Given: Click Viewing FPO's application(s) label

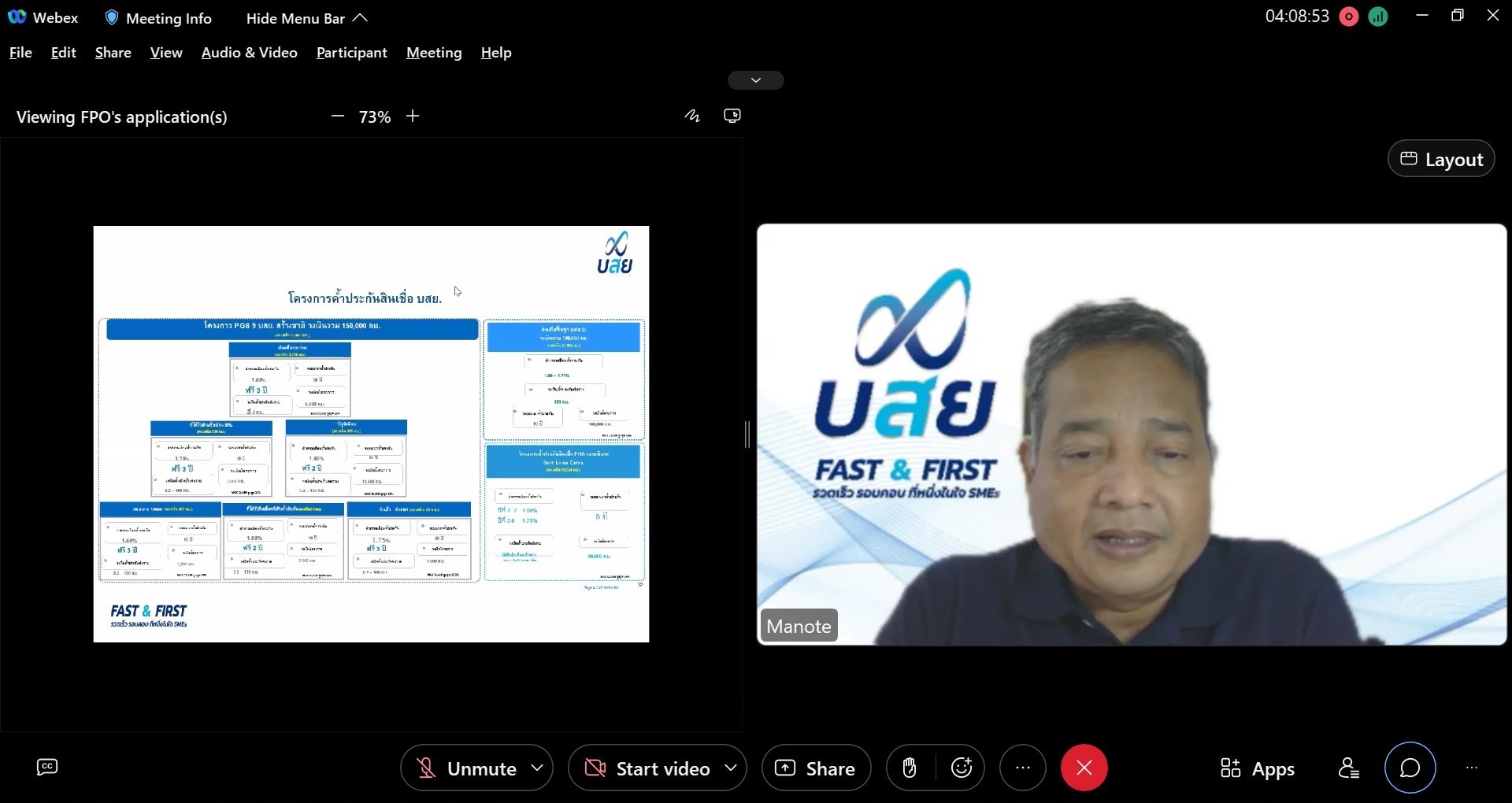Looking at the screenshot, I should [x=122, y=117].
